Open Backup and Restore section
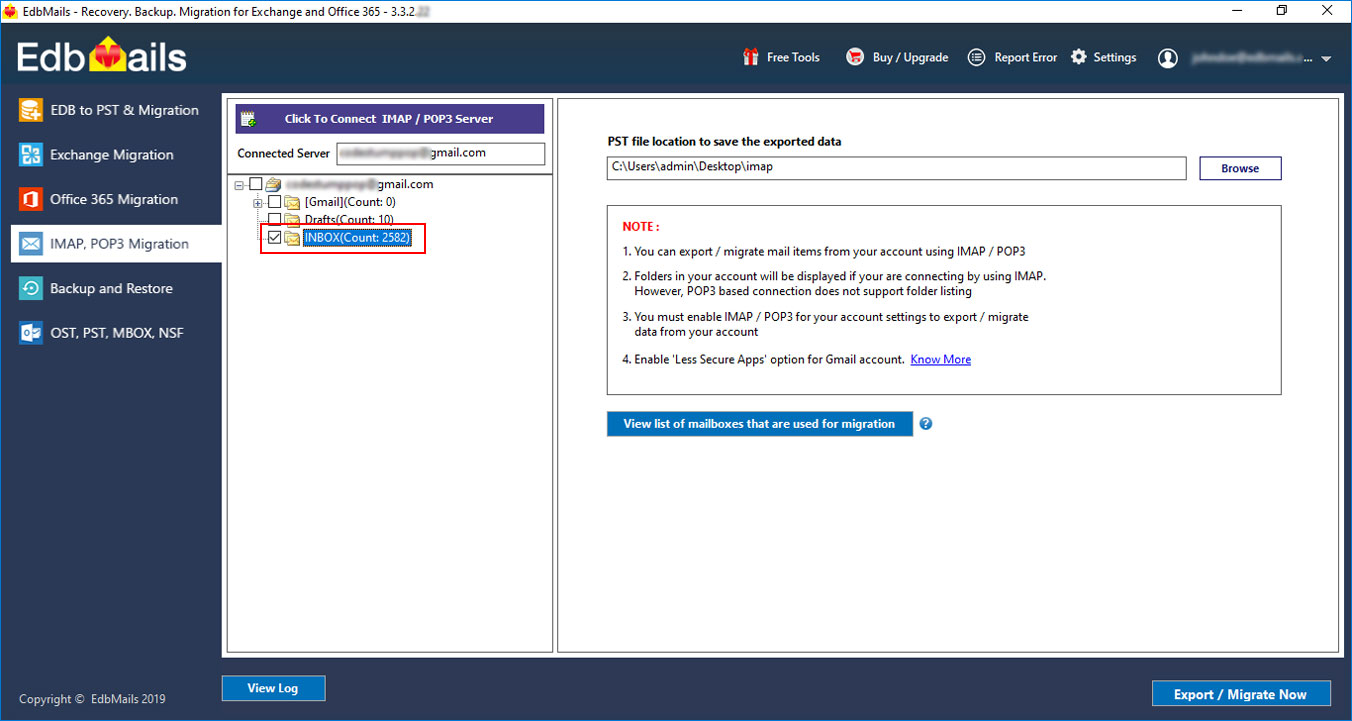Image resolution: width=1352 pixels, height=721 pixels. click(116, 288)
